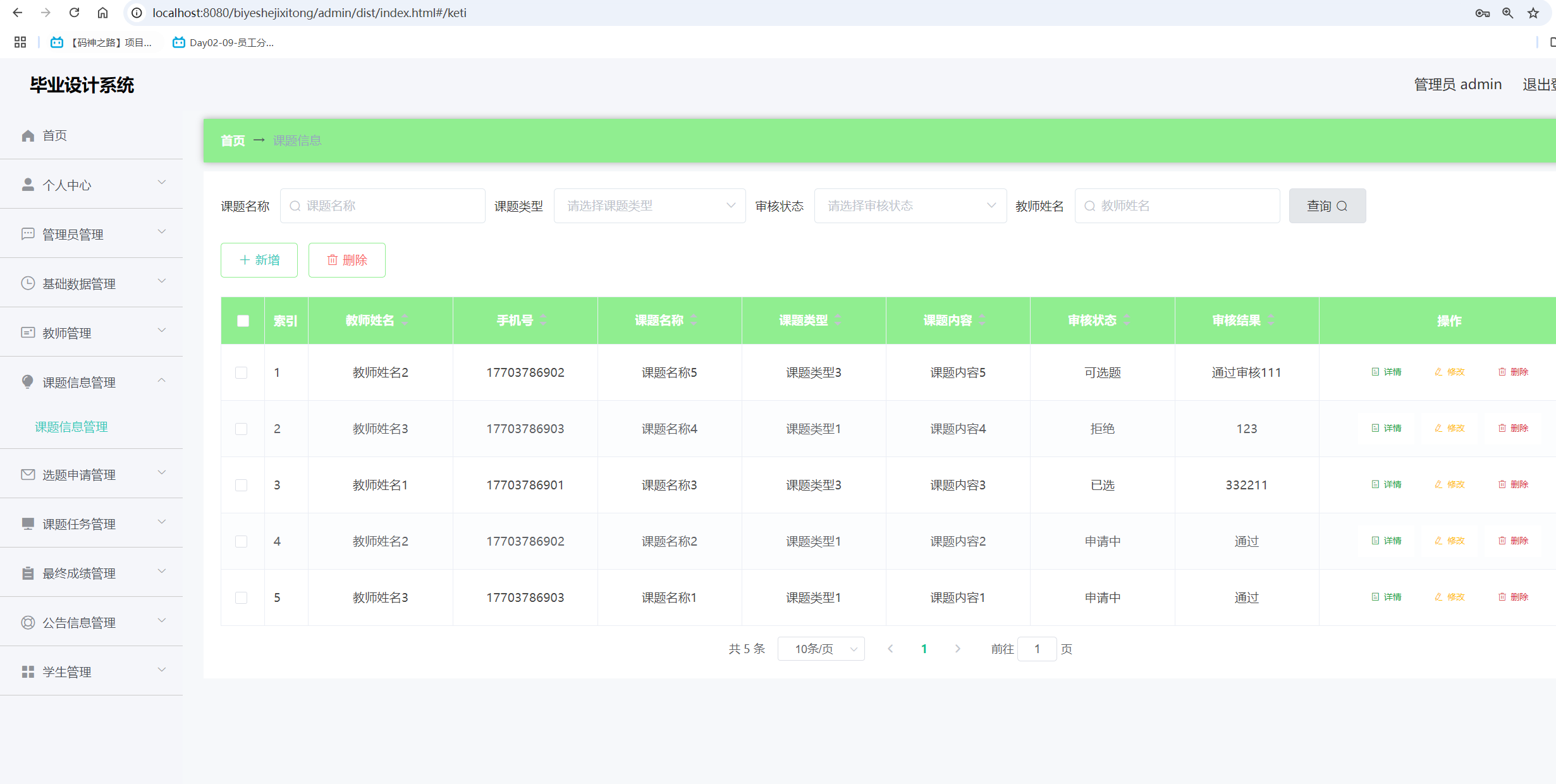Click the 课题名称 search input field
The image size is (1556, 784).
[x=383, y=205]
